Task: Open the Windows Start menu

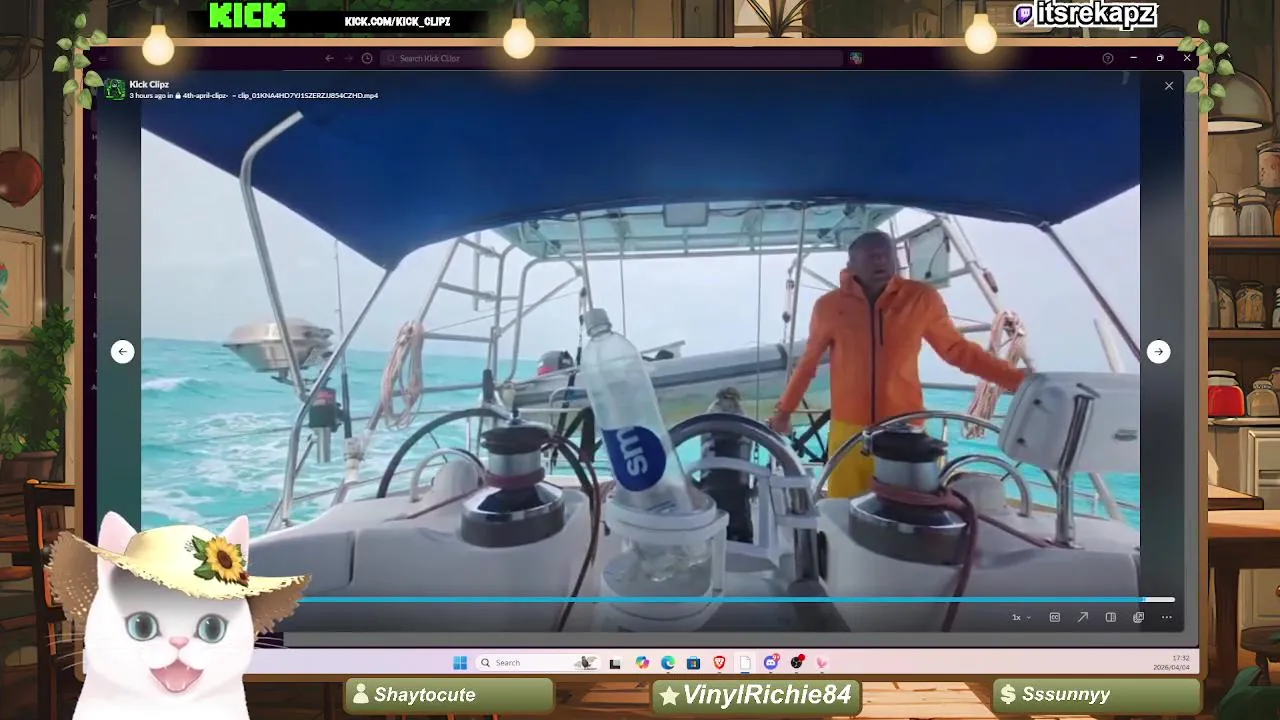Action: [460, 663]
